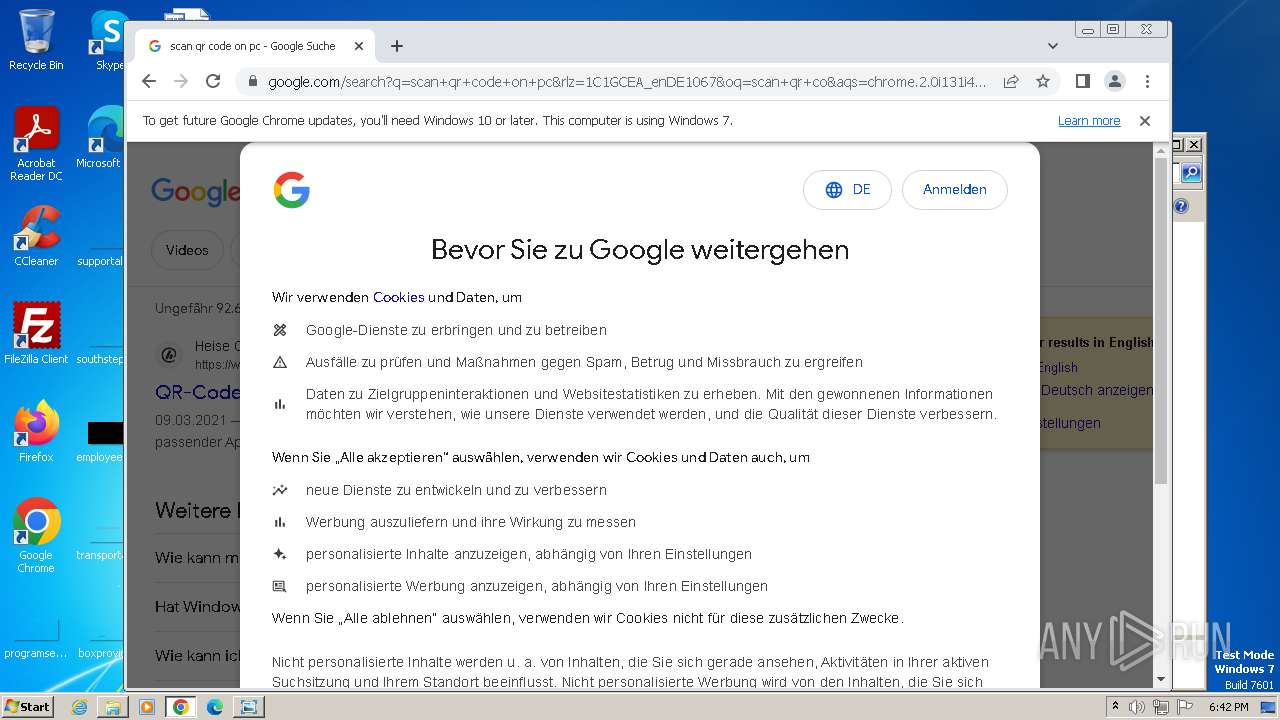Image resolution: width=1280 pixels, height=720 pixels.
Task: Close the 'scan qr code on pc' tab
Action: tap(359, 46)
